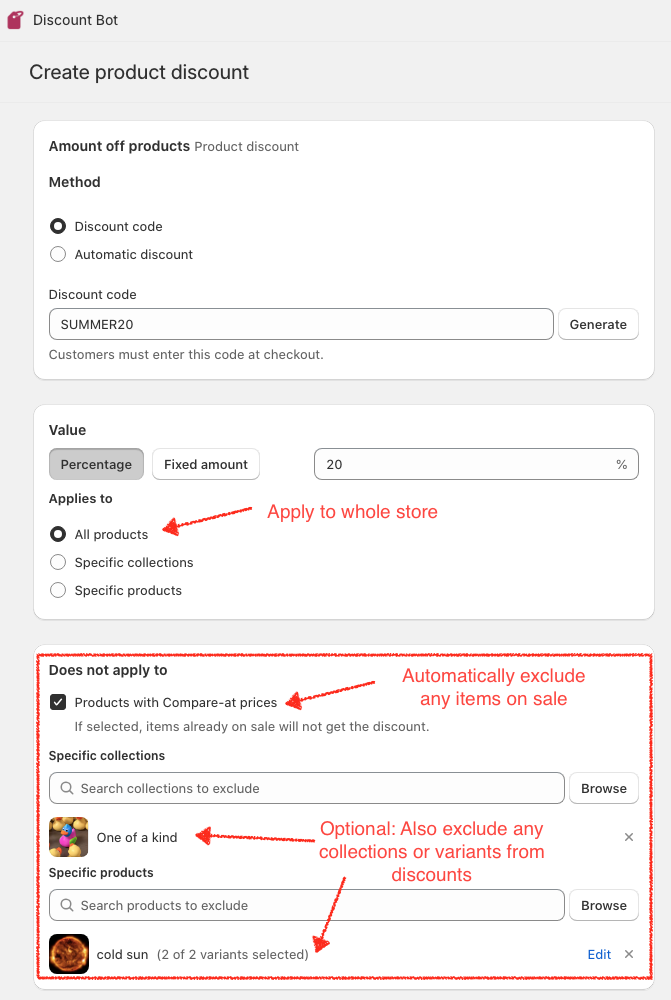Select the Discount code method
This screenshot has width=671, height=1000.
pos(58,226)
